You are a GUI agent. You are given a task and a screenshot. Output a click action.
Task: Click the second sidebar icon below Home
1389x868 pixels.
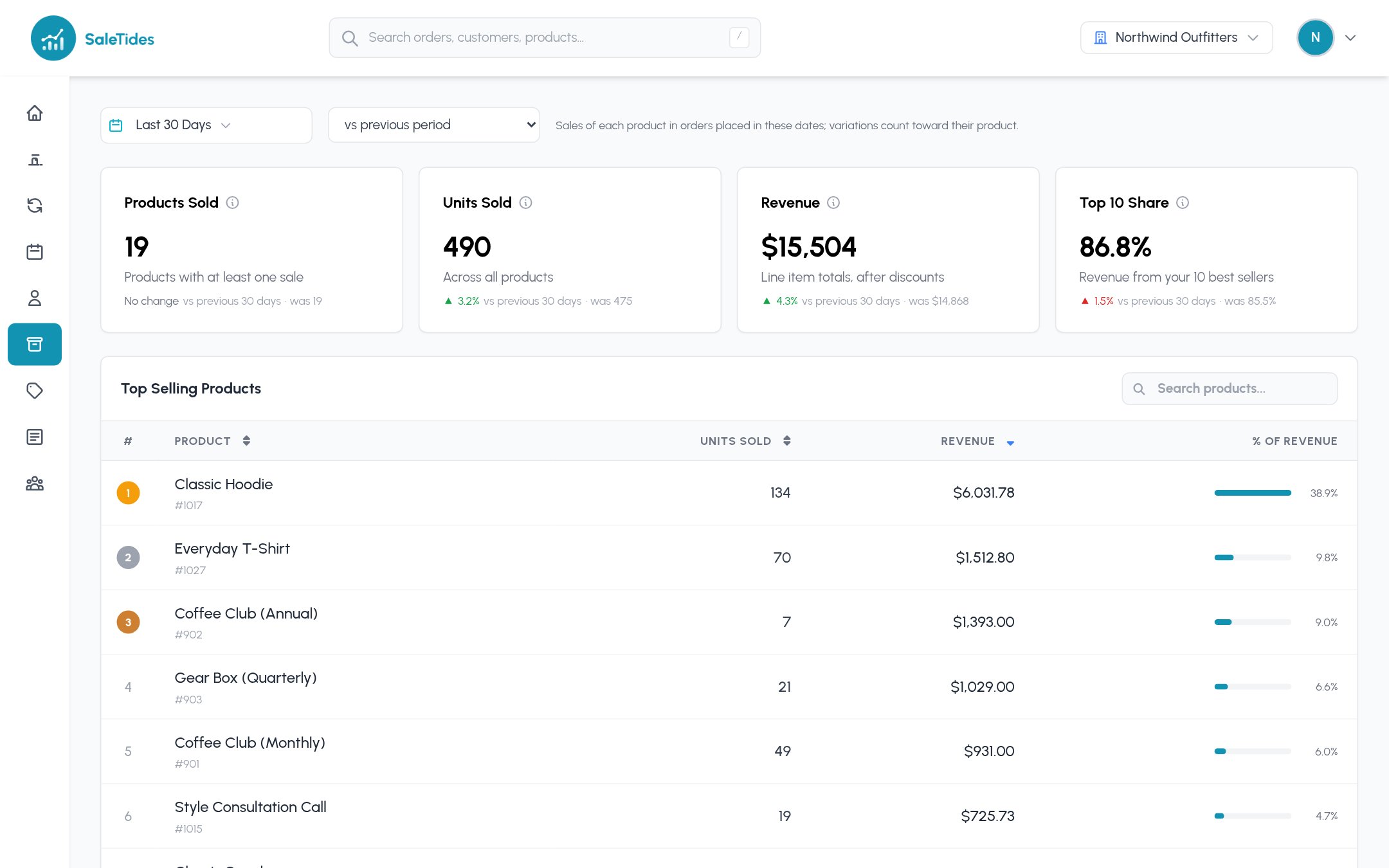[x=35, y=159]
